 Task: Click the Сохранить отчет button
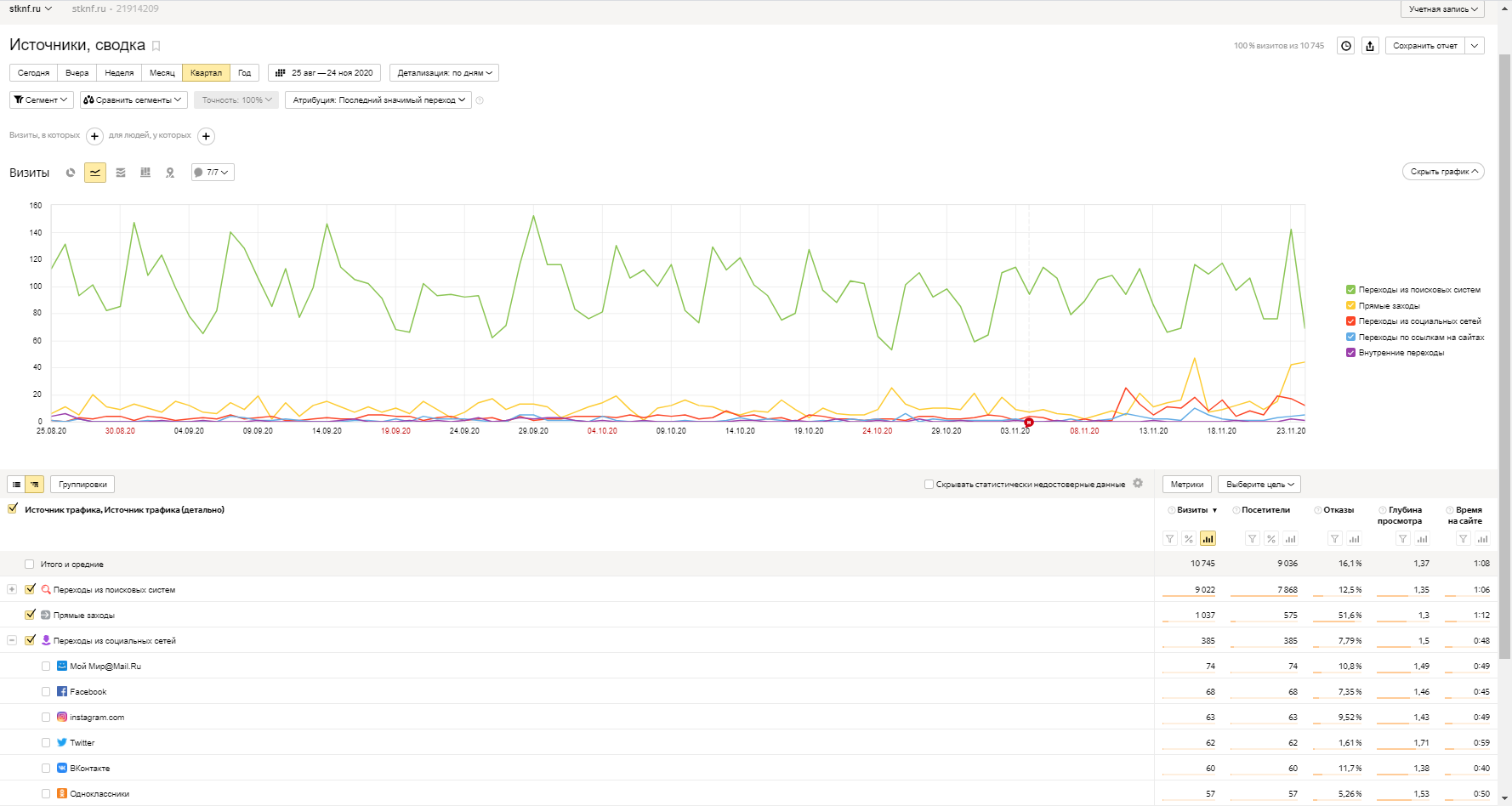[x=1424, y=46]
